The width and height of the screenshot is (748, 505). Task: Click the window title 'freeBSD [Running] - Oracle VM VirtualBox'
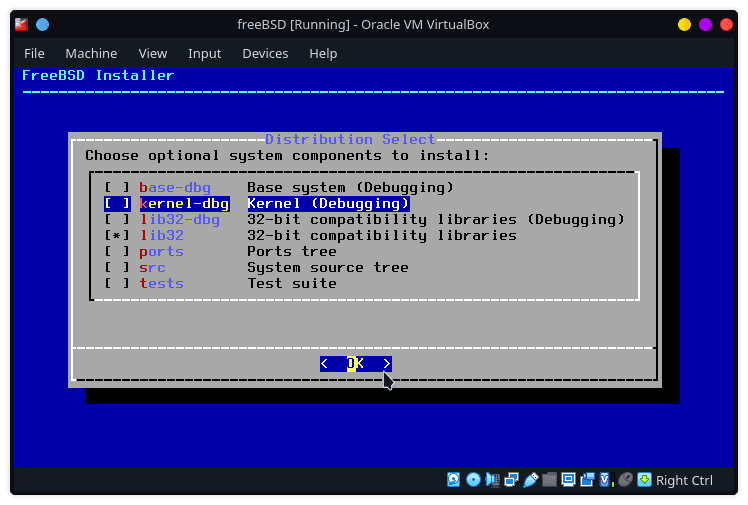click(x=363, y=24)
